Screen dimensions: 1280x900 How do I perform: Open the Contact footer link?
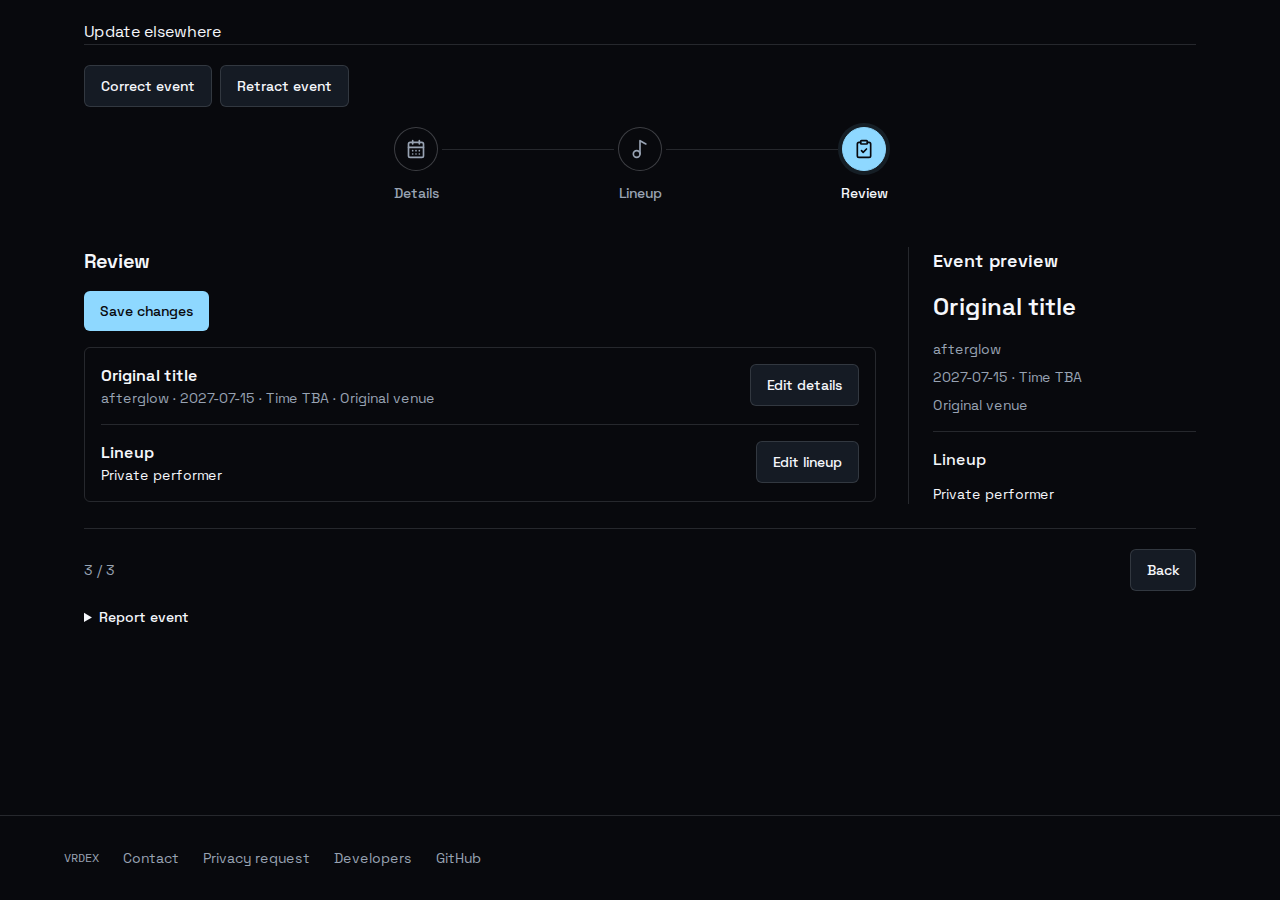tap(151, 858)
